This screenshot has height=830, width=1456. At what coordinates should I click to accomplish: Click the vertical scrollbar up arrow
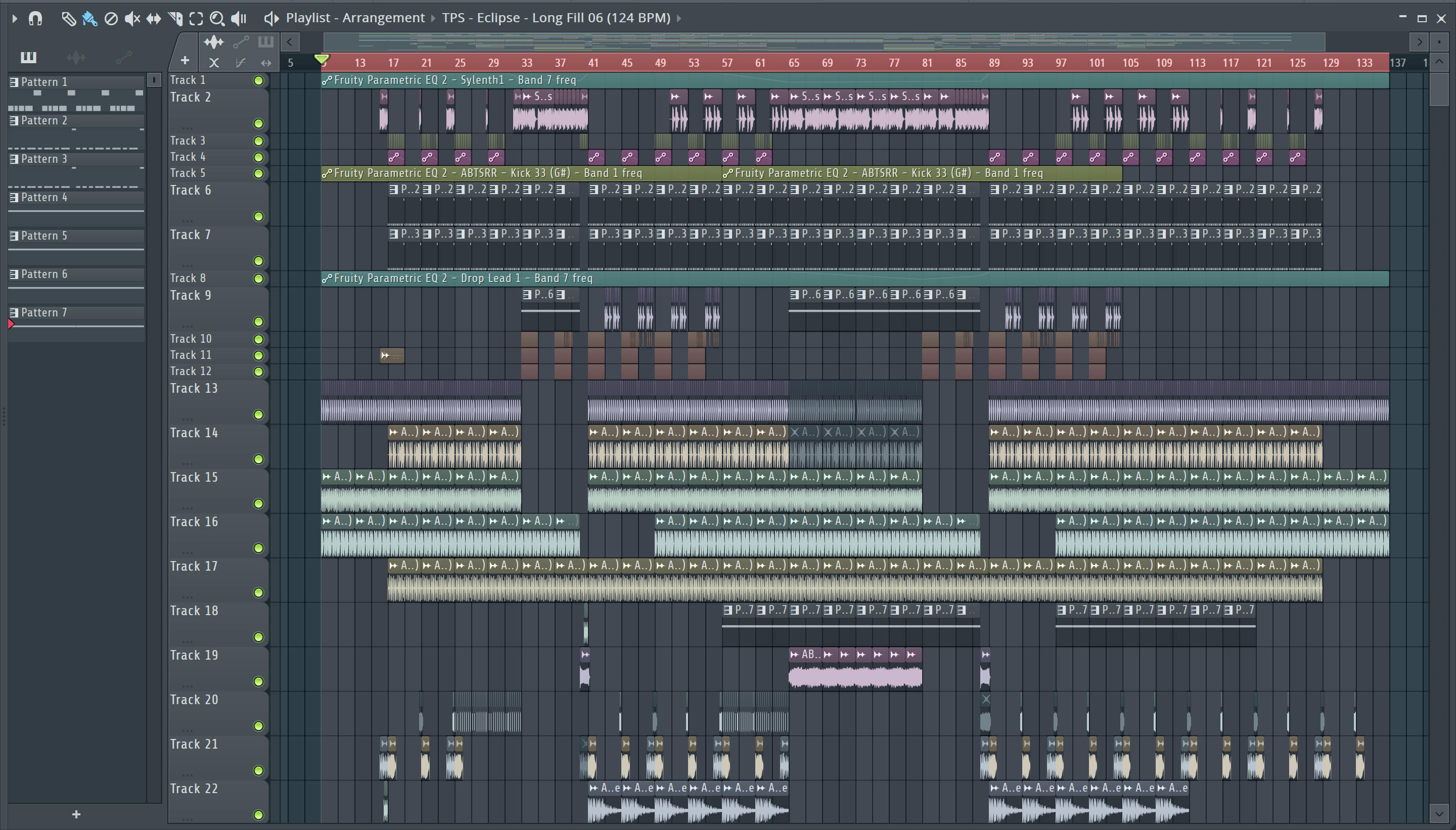[x=1439, y=62]
